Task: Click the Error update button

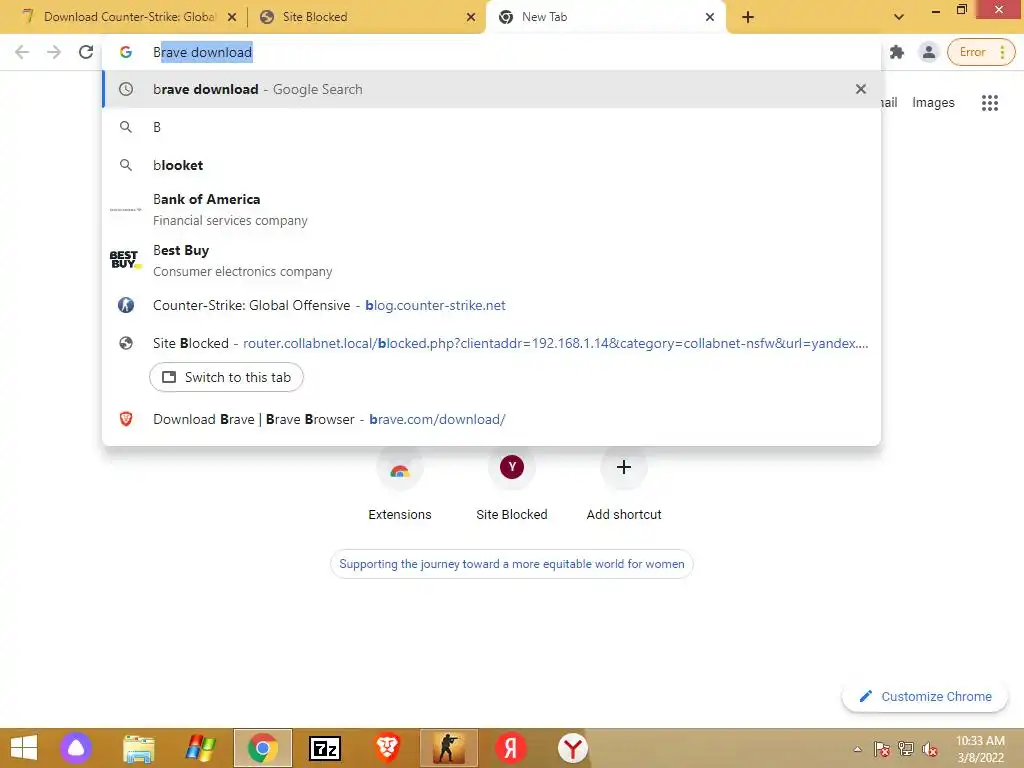Action: [981, 52]
